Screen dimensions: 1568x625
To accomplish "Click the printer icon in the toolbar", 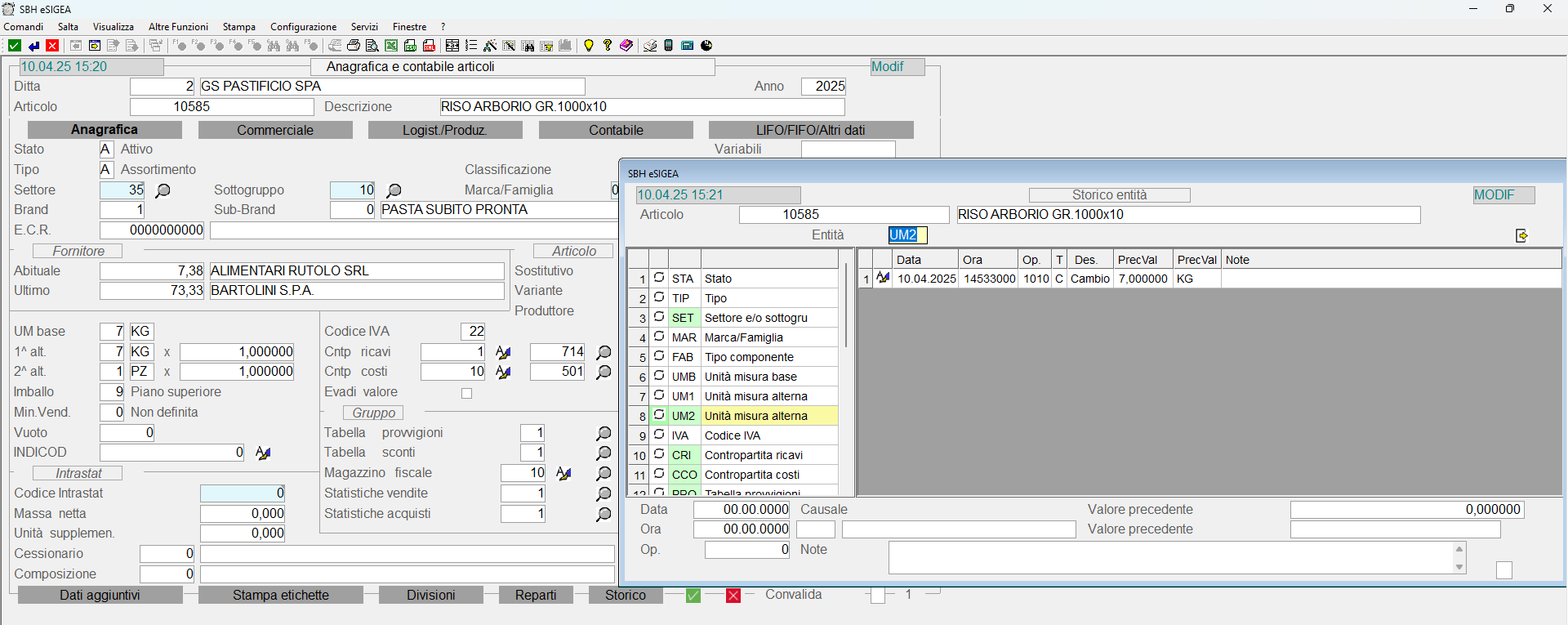I will (354, 46).
